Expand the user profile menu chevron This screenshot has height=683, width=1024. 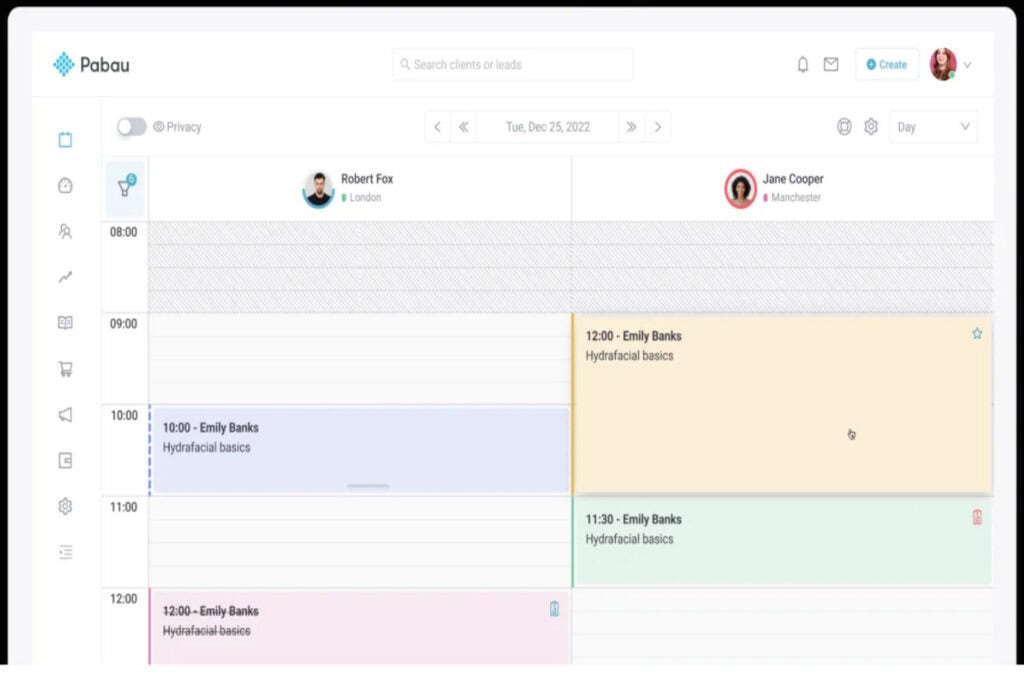(x=967, y=65)
